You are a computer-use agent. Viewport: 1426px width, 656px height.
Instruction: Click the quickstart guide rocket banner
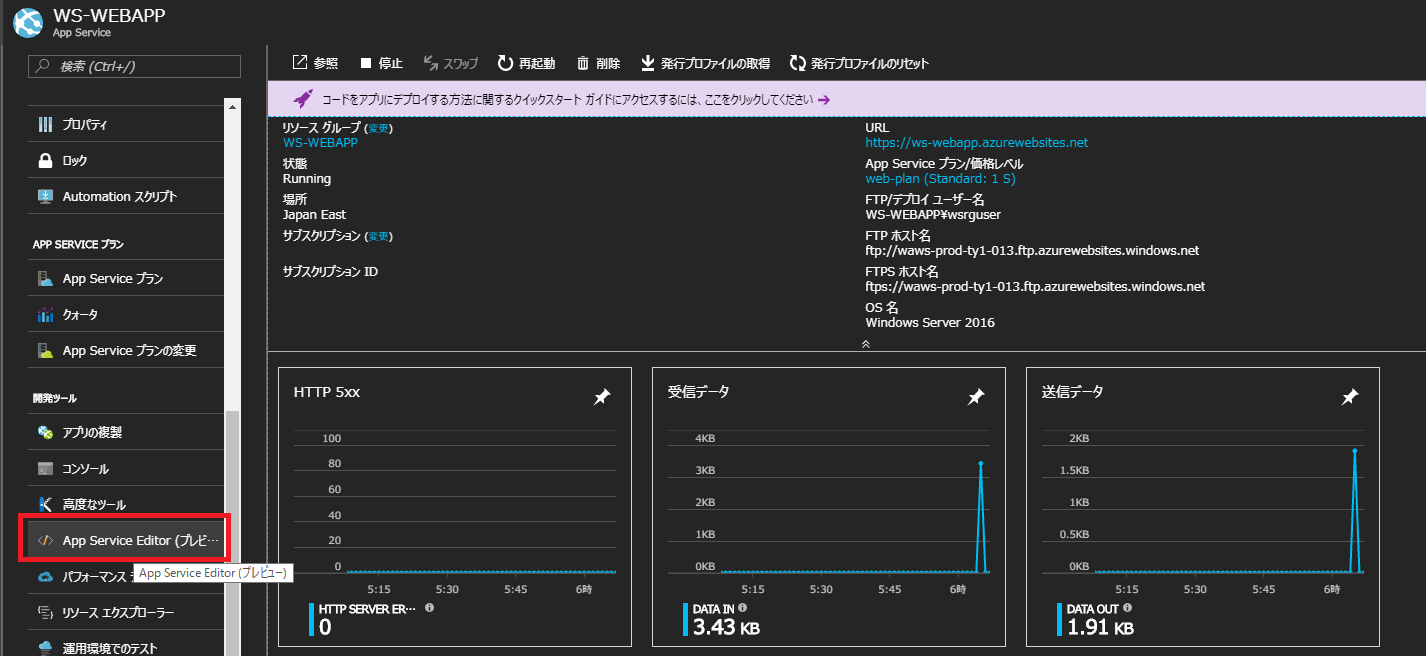[846, 100]
